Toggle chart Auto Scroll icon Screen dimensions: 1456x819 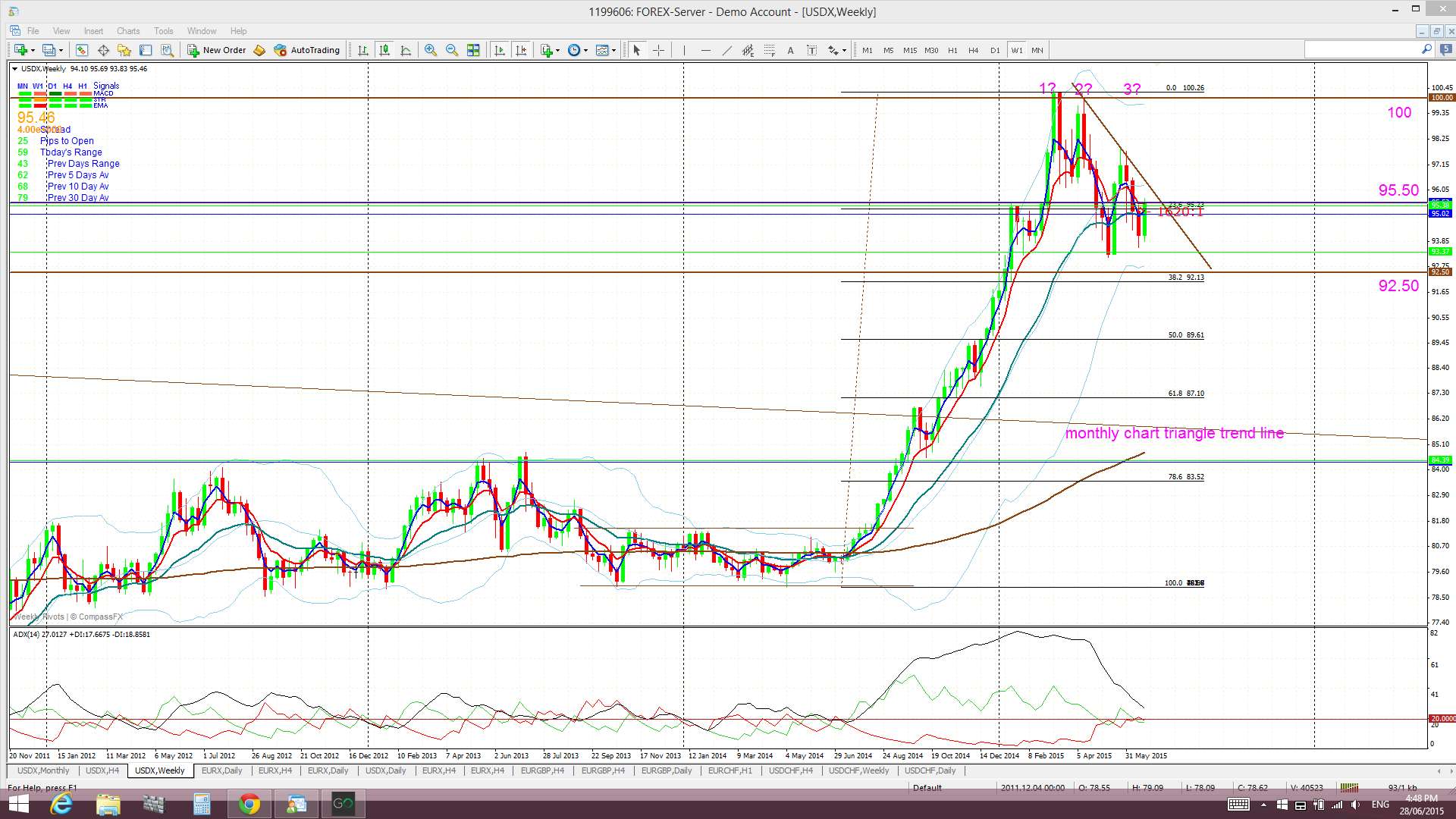pos(500,50)
